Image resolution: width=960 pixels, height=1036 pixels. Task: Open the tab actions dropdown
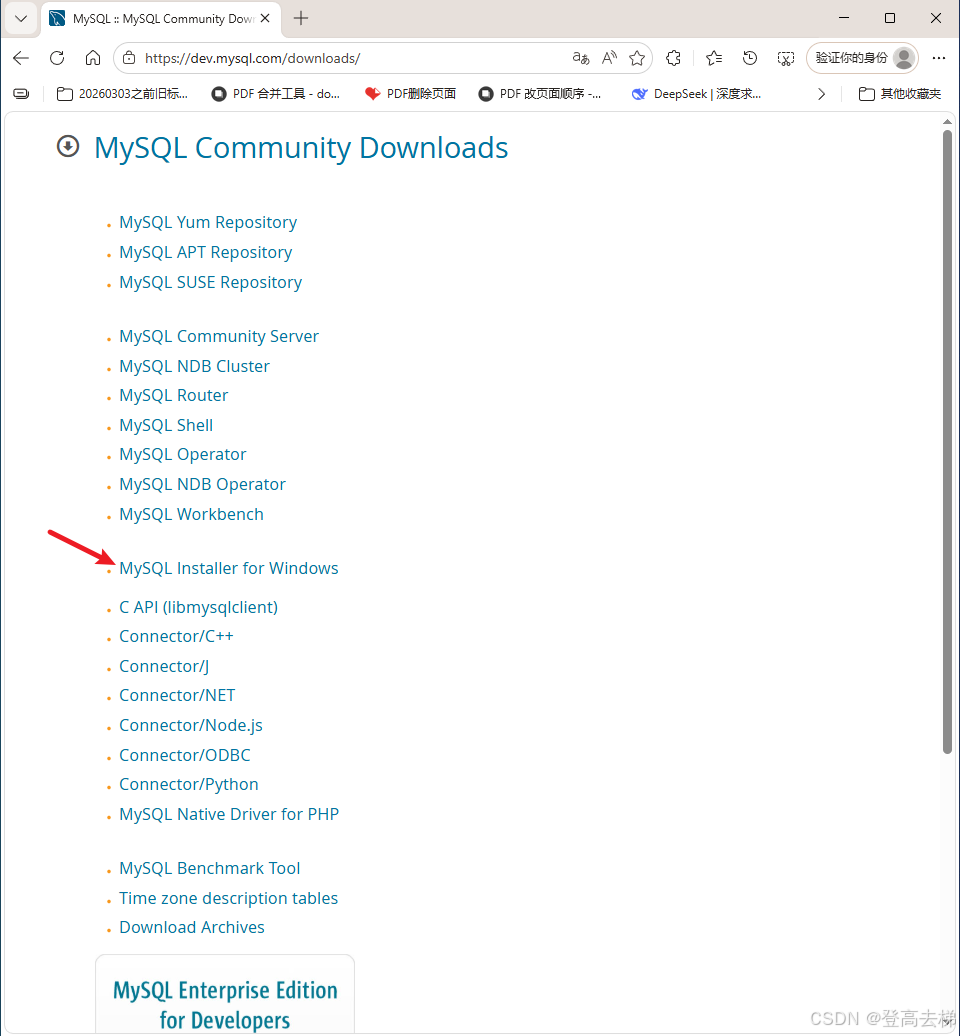coord(20,18)
